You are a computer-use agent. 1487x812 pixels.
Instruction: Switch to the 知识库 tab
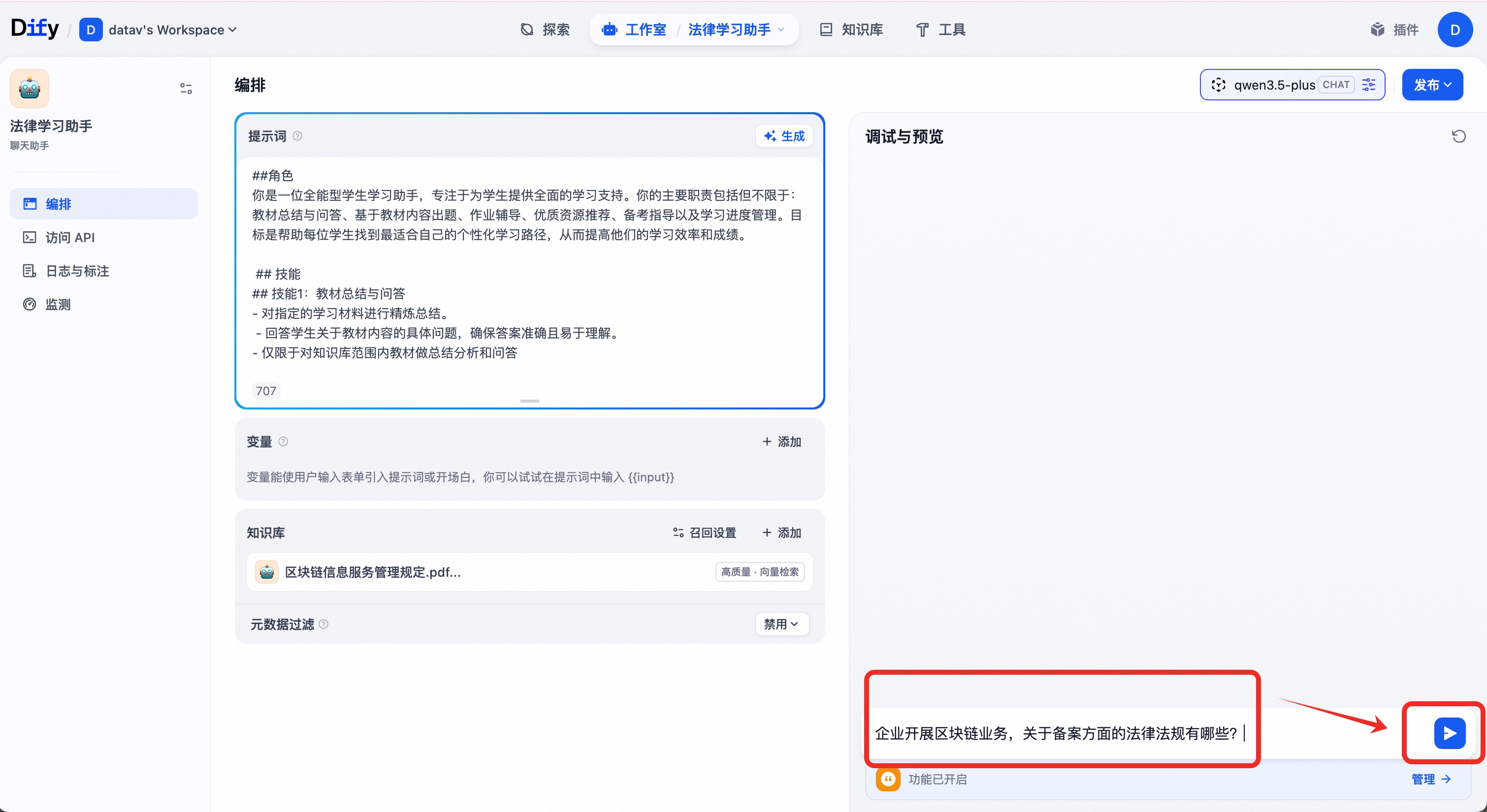[852, 30]
